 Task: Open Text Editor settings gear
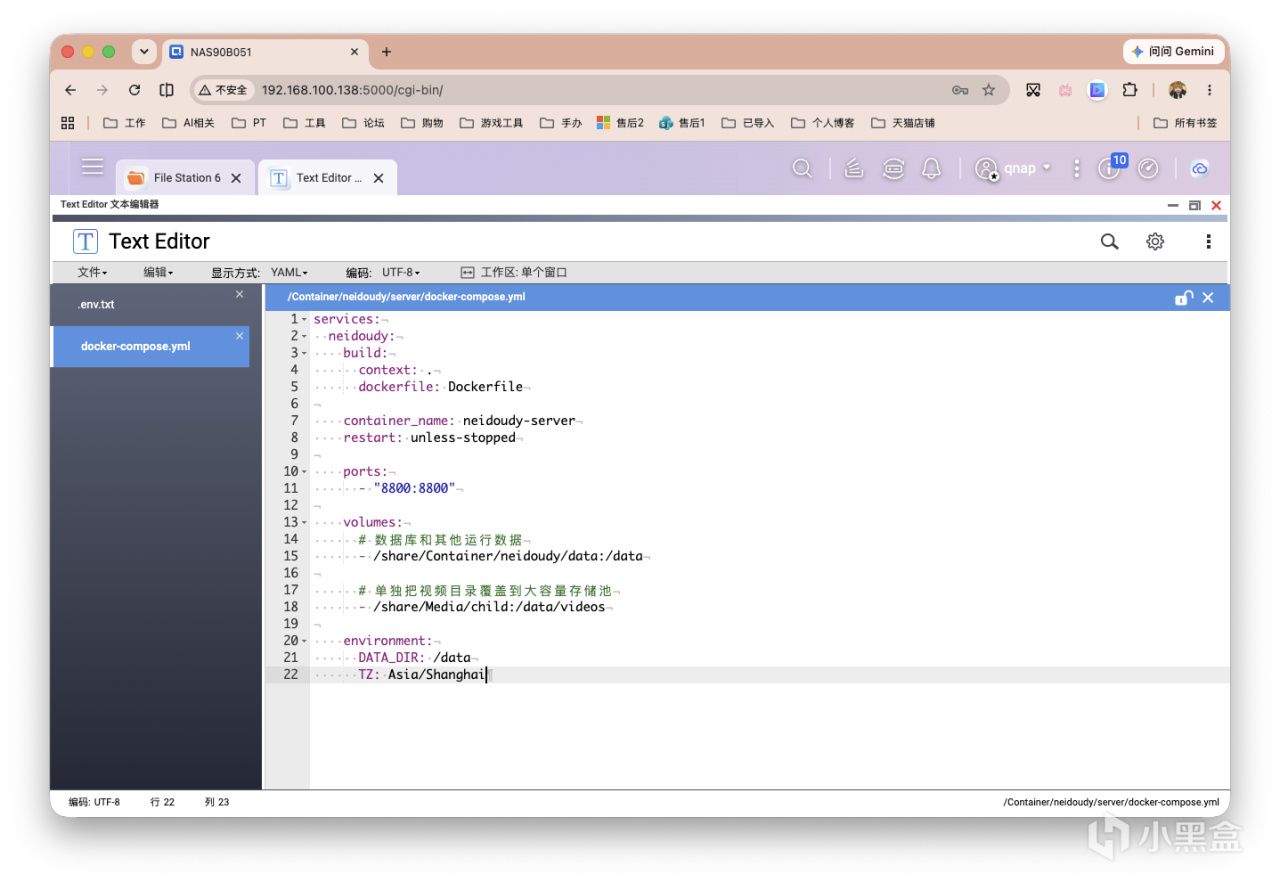tap(1155, 241)
